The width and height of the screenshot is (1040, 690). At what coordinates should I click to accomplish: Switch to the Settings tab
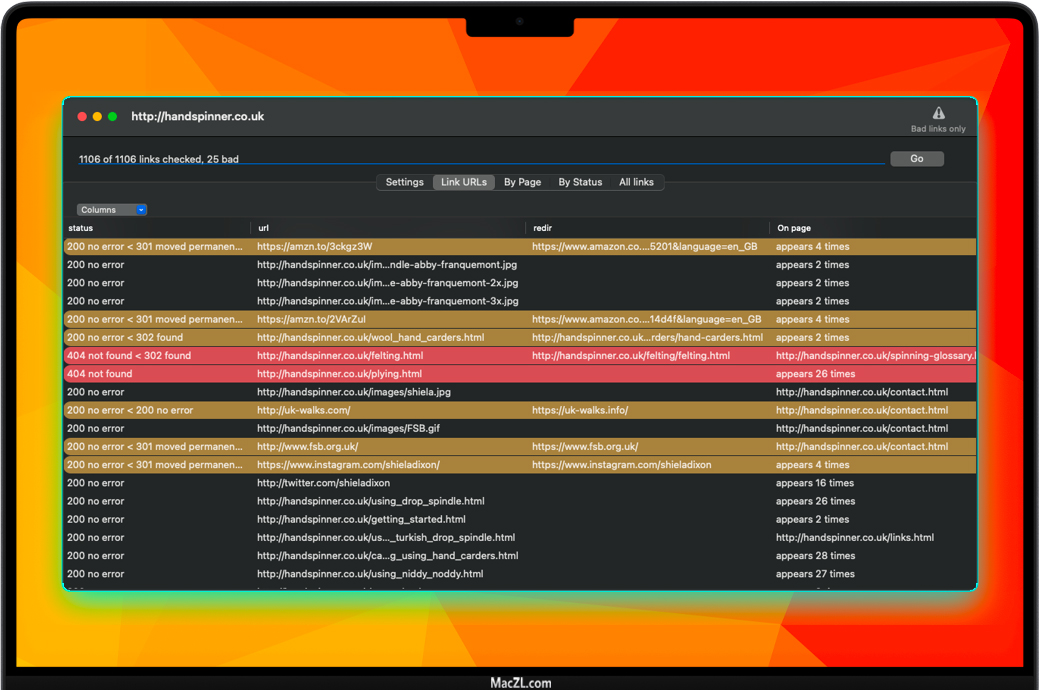[x=404, y=182]
